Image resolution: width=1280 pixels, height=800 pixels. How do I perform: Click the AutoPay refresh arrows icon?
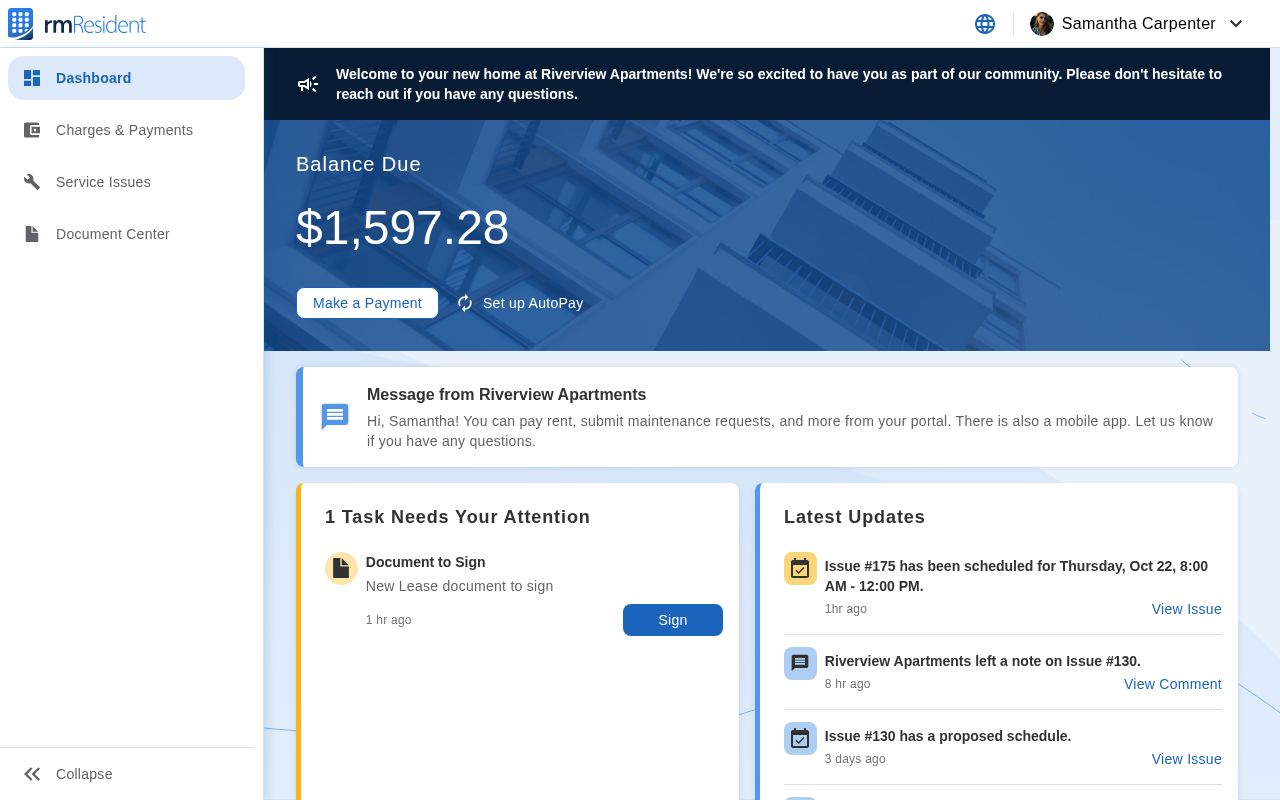(x=465, y=303)
